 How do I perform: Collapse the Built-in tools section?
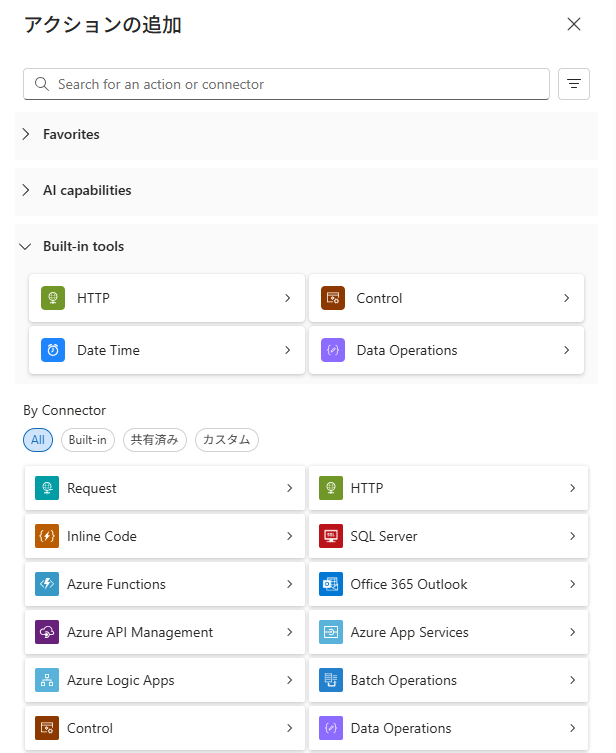tap(25, 247)
